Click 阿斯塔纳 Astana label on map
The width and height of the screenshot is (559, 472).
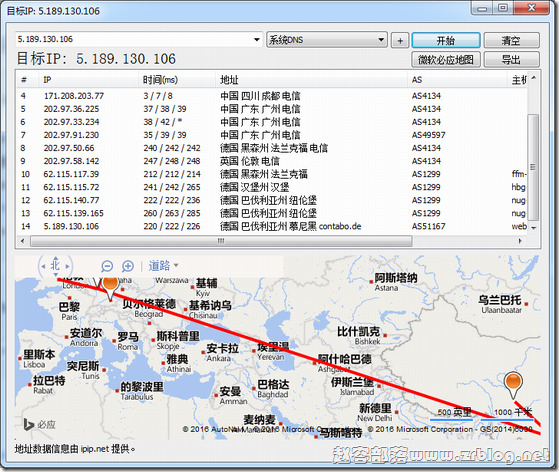395,282
